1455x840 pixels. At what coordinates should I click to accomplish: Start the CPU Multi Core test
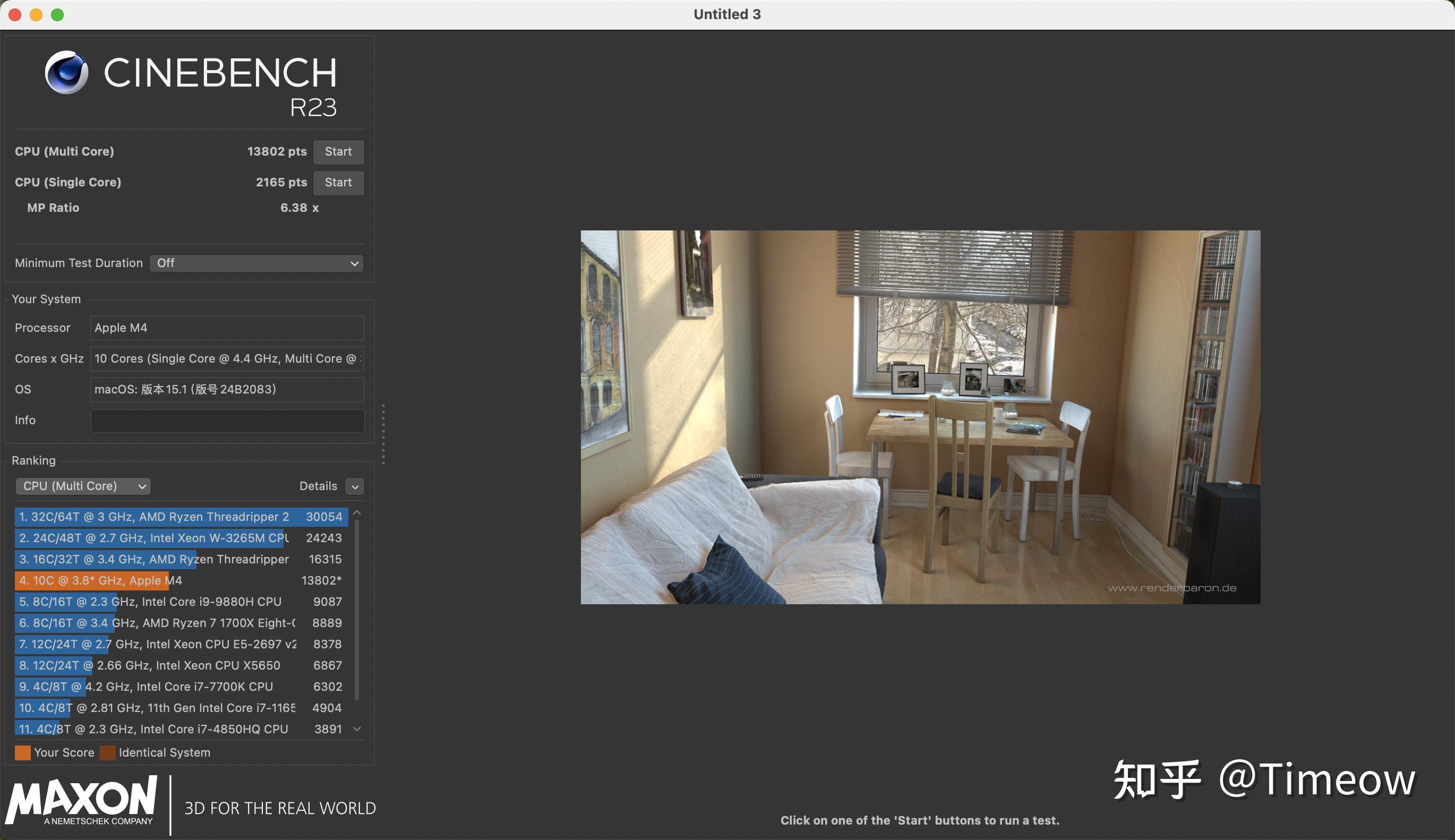pos(338,152)
